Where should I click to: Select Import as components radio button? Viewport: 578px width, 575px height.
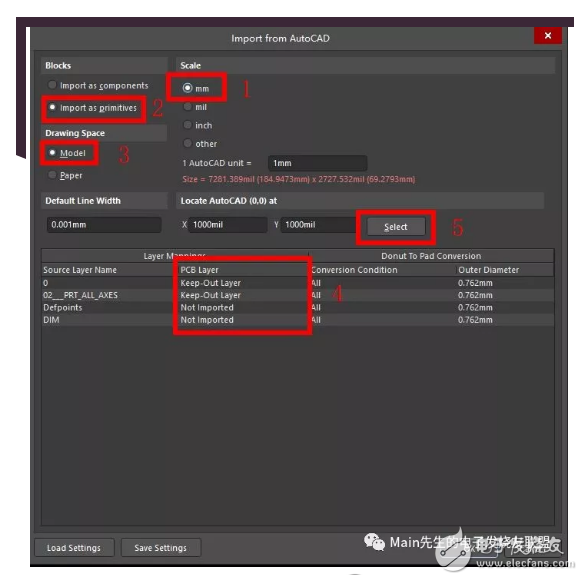52,85
